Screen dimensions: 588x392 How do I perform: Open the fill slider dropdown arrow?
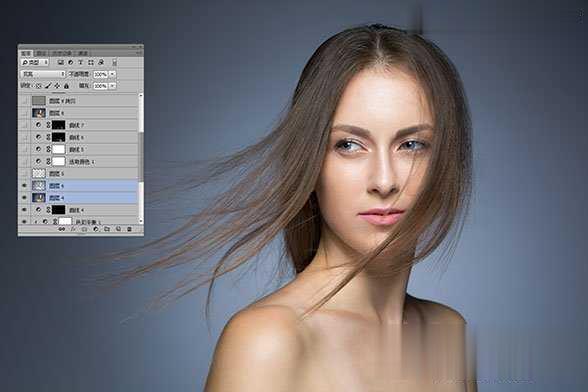[x=112, y=86]
